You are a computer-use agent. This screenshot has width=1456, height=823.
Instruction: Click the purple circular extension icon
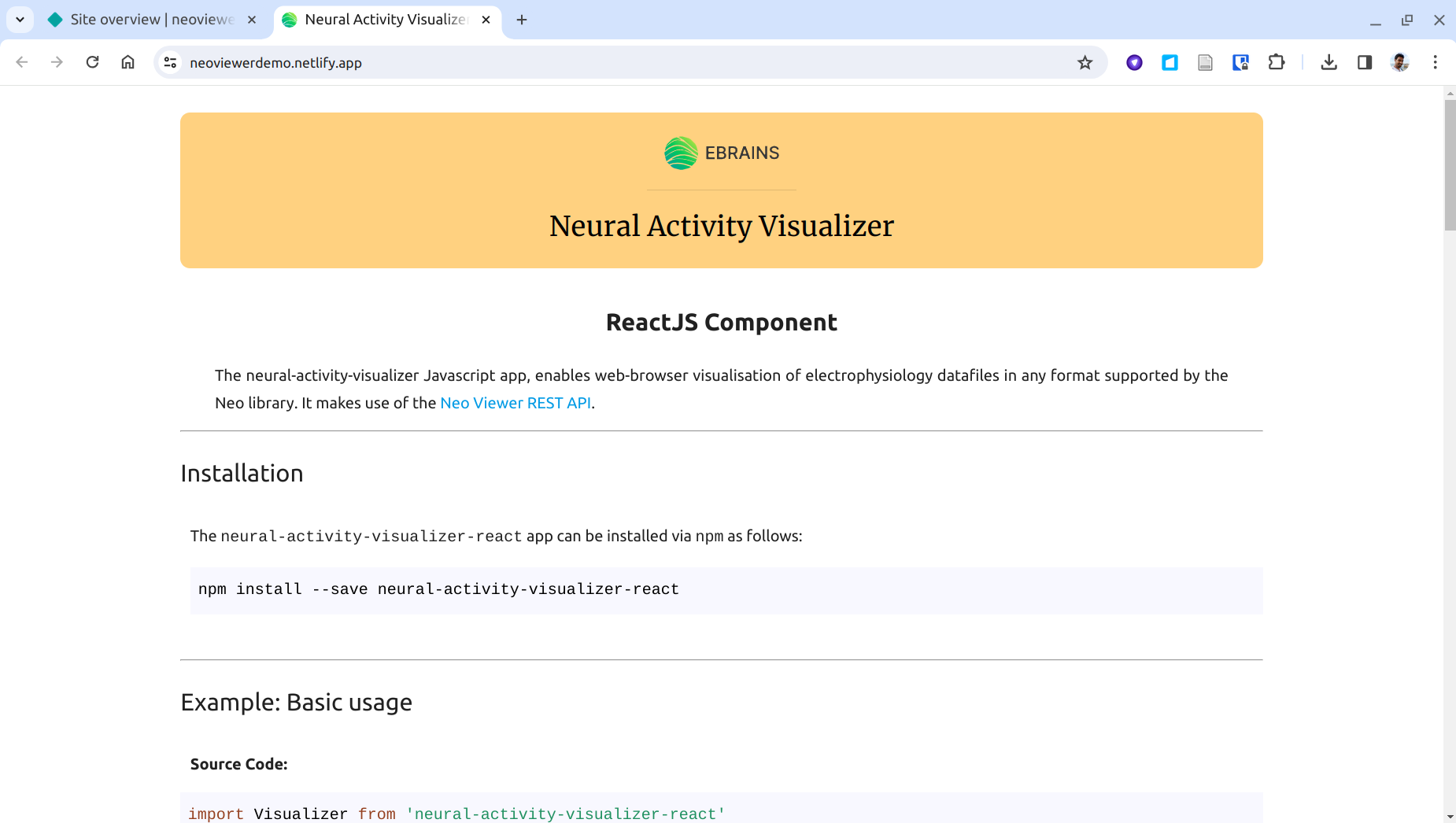coord(1133,62)
